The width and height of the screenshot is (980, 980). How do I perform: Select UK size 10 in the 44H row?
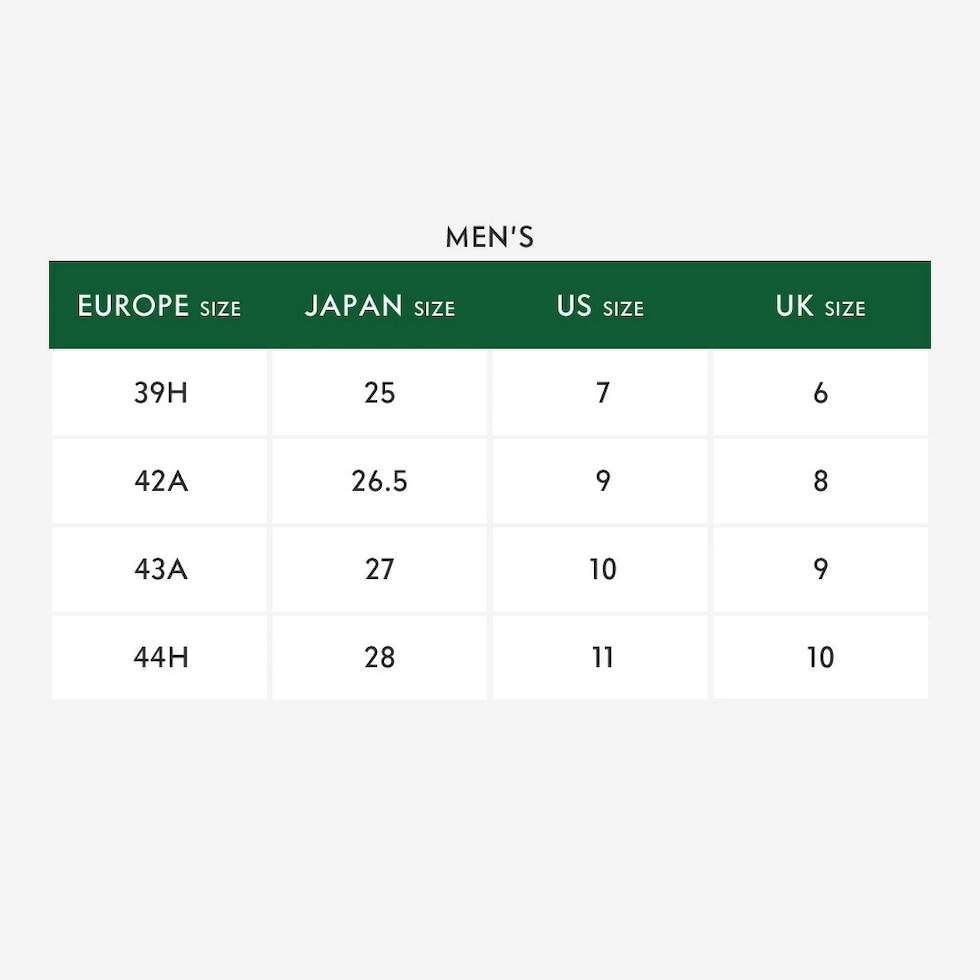tap(820, 657)
